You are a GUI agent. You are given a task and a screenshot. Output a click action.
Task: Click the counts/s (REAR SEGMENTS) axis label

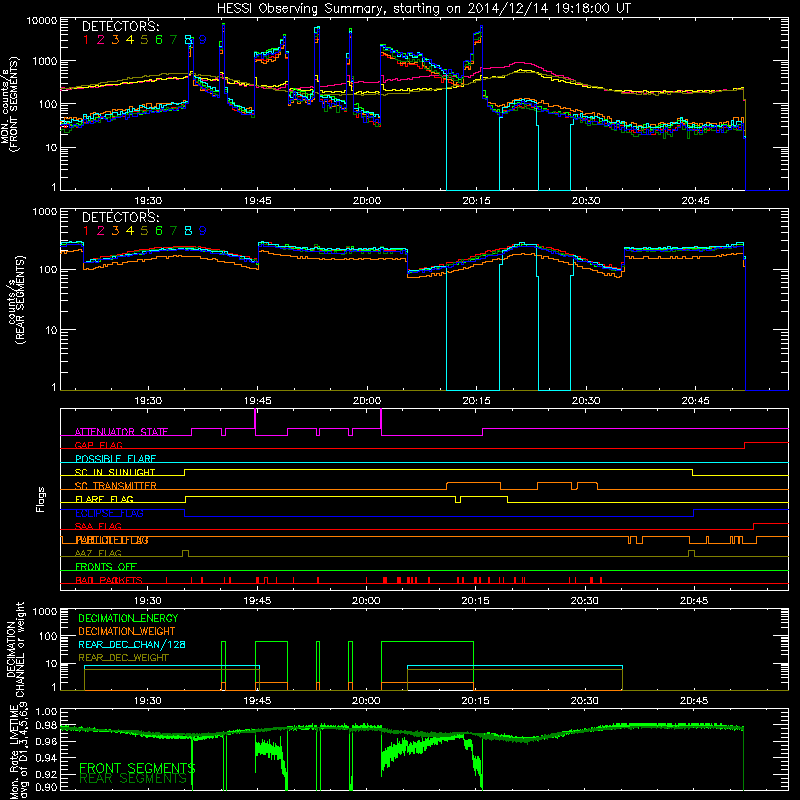pos(15,300)
